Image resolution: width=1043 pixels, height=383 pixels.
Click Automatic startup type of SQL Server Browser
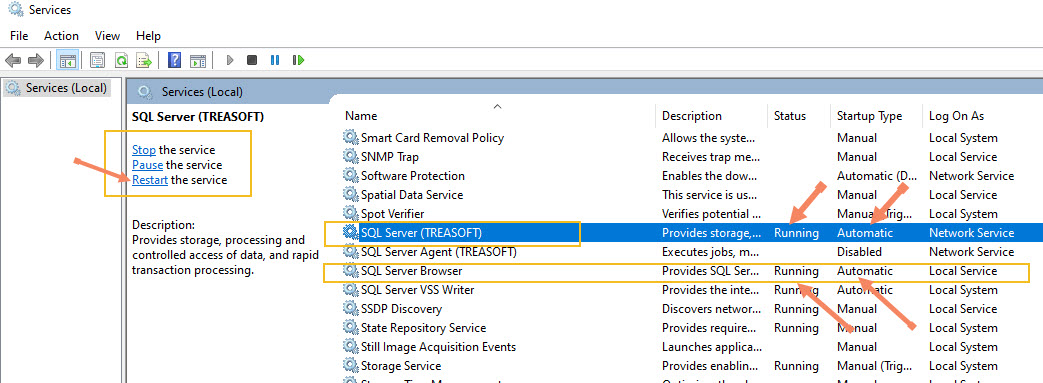click(x=865, y=271)
